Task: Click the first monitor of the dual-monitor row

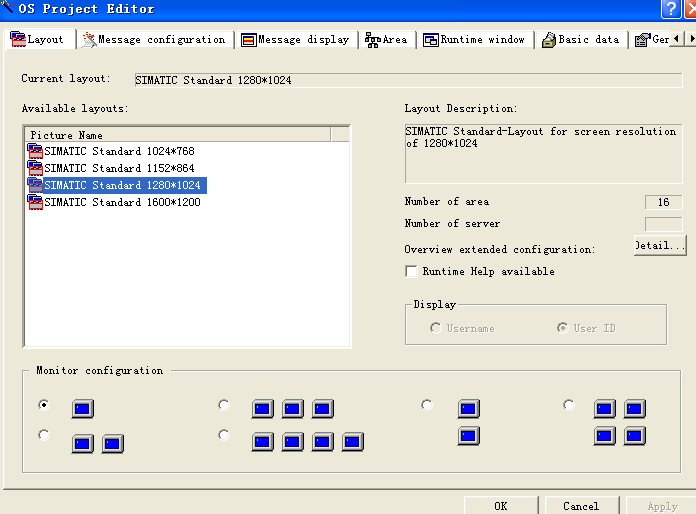Action: [x=83, y=443]
